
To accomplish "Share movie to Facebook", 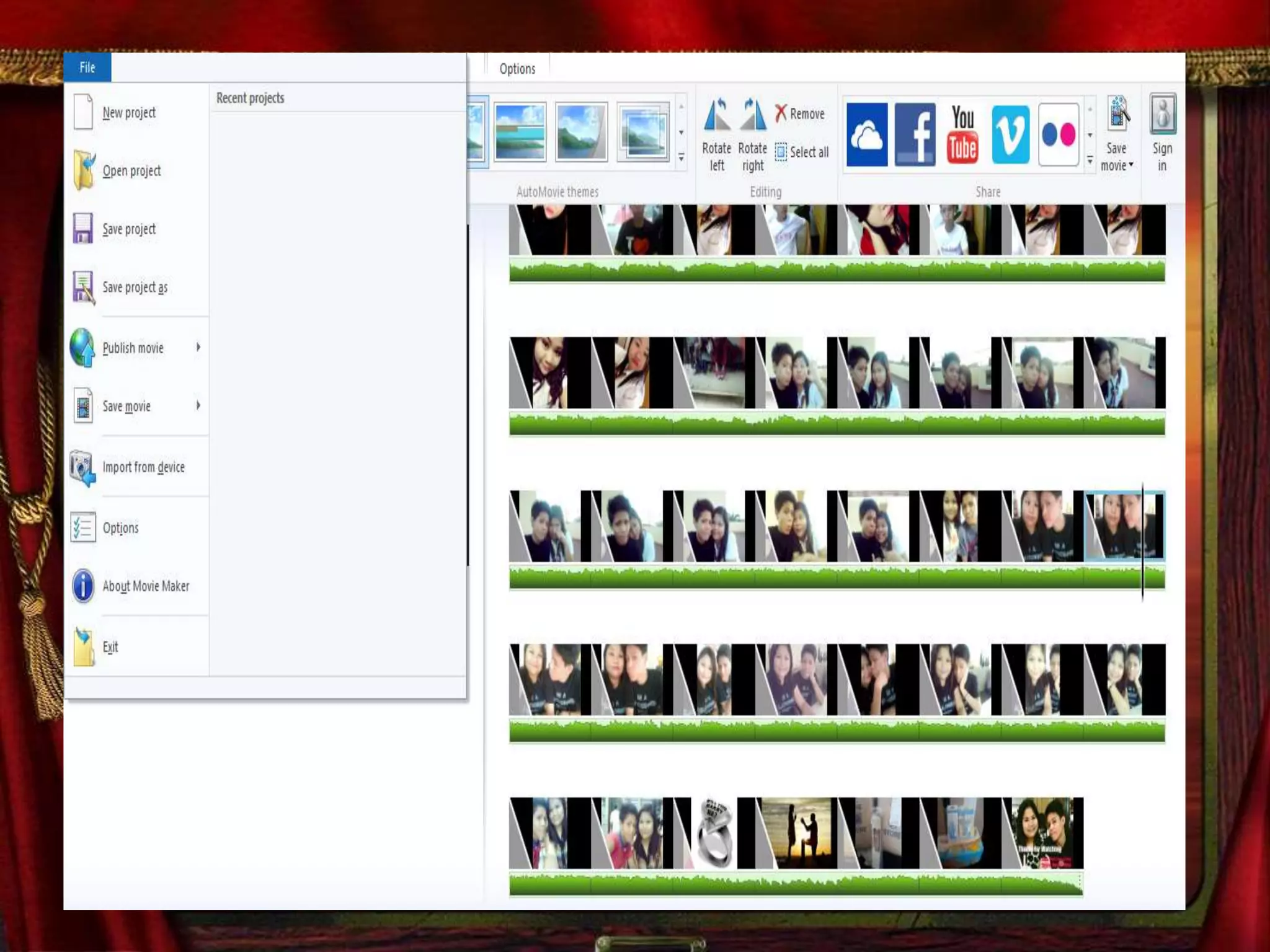I will click(x=915, y=135).
